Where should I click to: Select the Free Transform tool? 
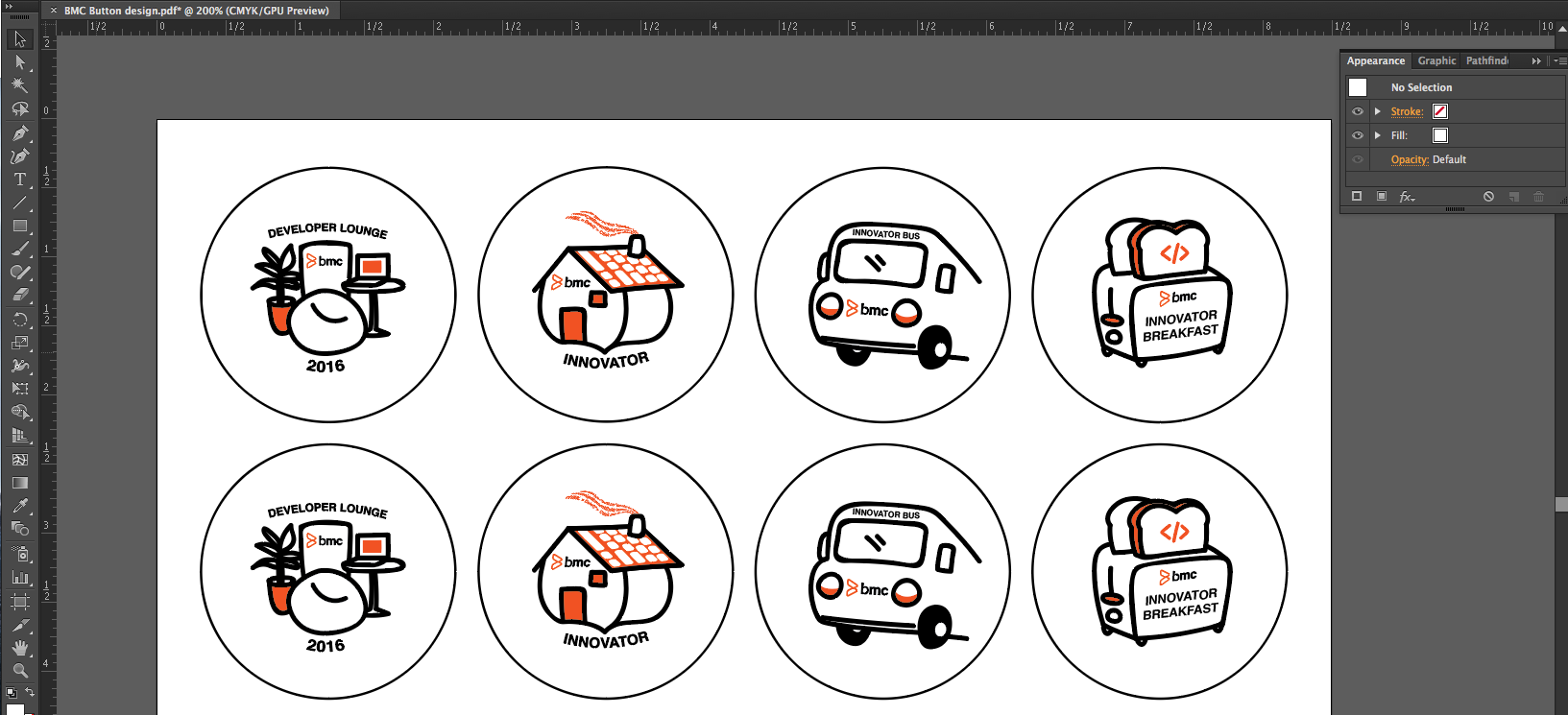(x=19, y=389)
